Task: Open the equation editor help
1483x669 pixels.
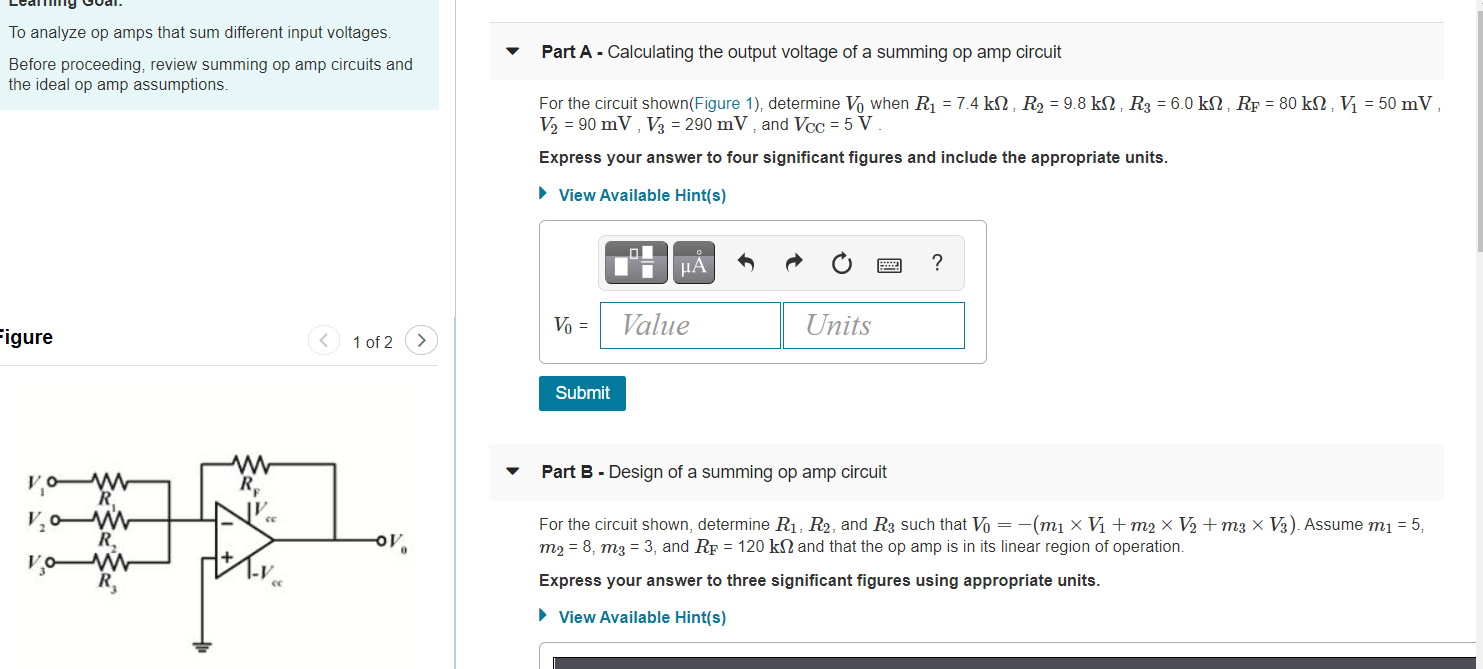Action: point(936,262)
